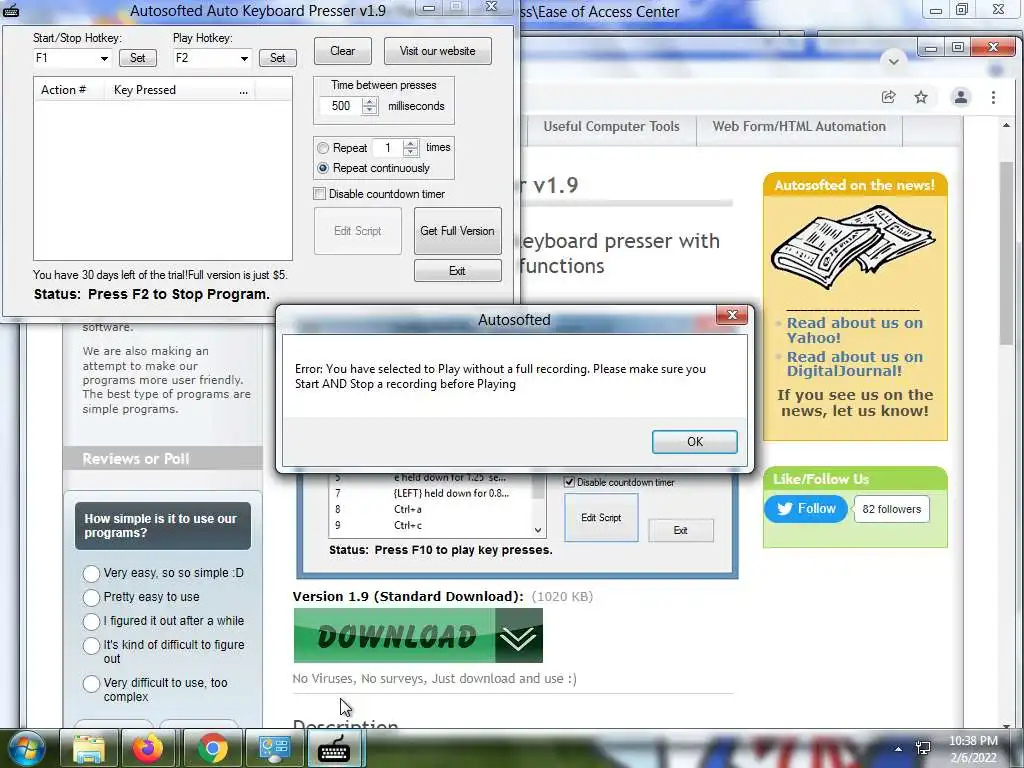1024x768 pixels.
Task: Open Chrome three-dot menu
Action: point(993,97)
